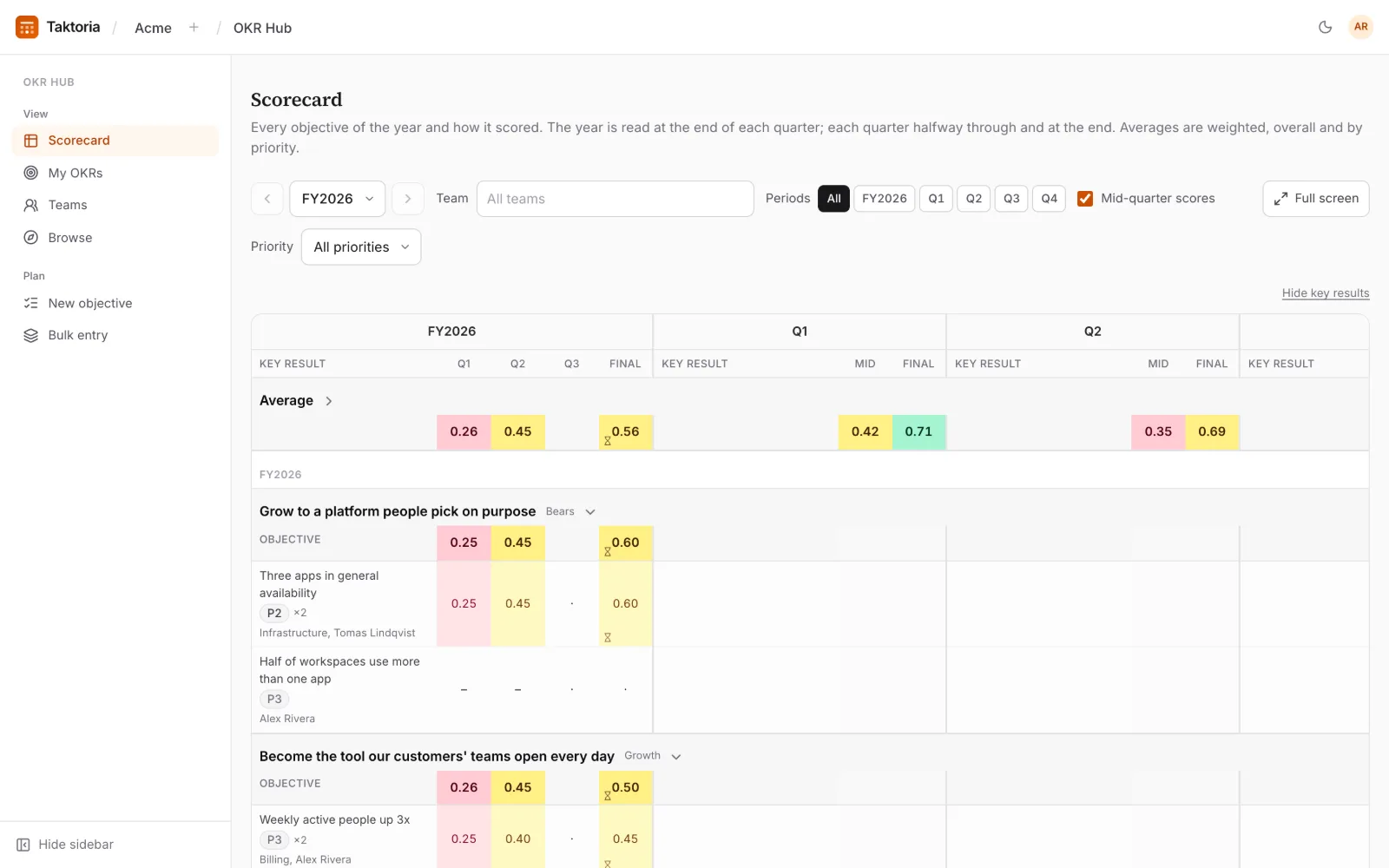This screenshot has width=1389, height=868.
Task: Open Teams view
Action: [x=115, y=205]
